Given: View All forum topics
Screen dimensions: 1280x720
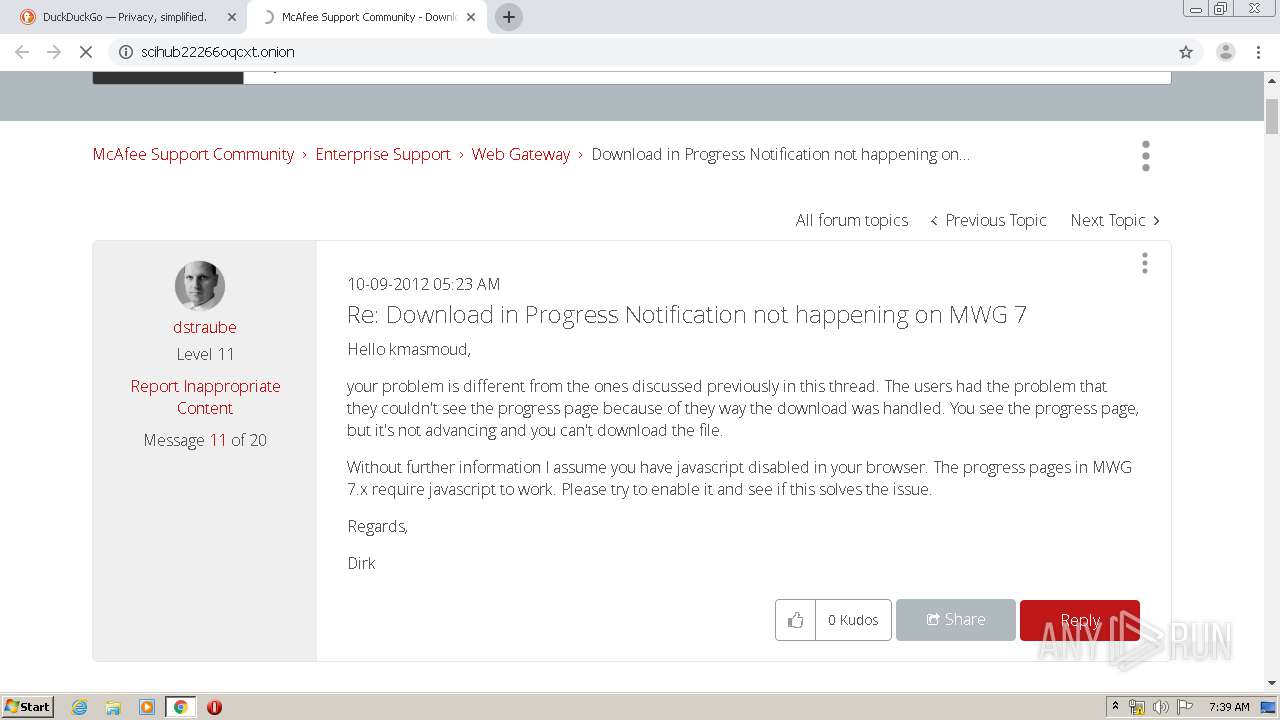Looking at the screenshot, I should tap(852, 220).
